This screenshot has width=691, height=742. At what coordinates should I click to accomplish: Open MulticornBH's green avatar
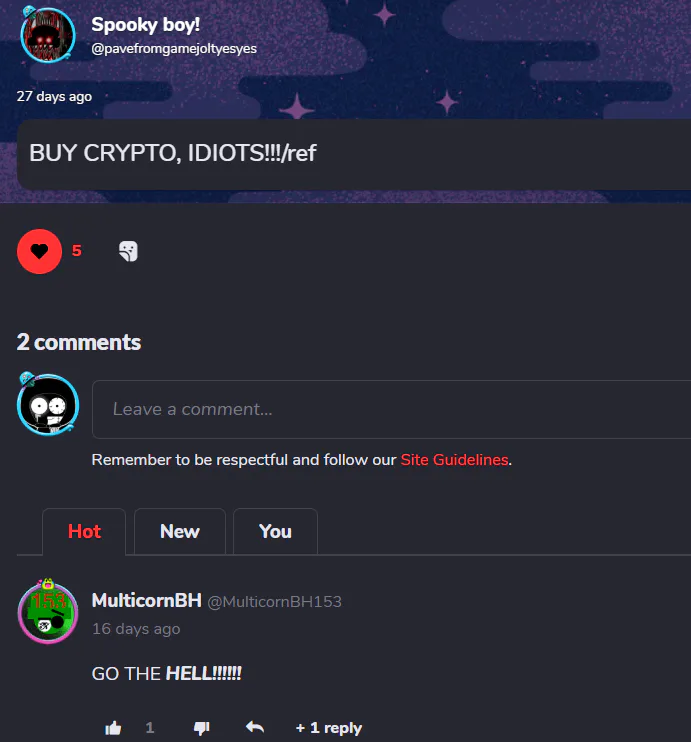click(x=48, y=611)
